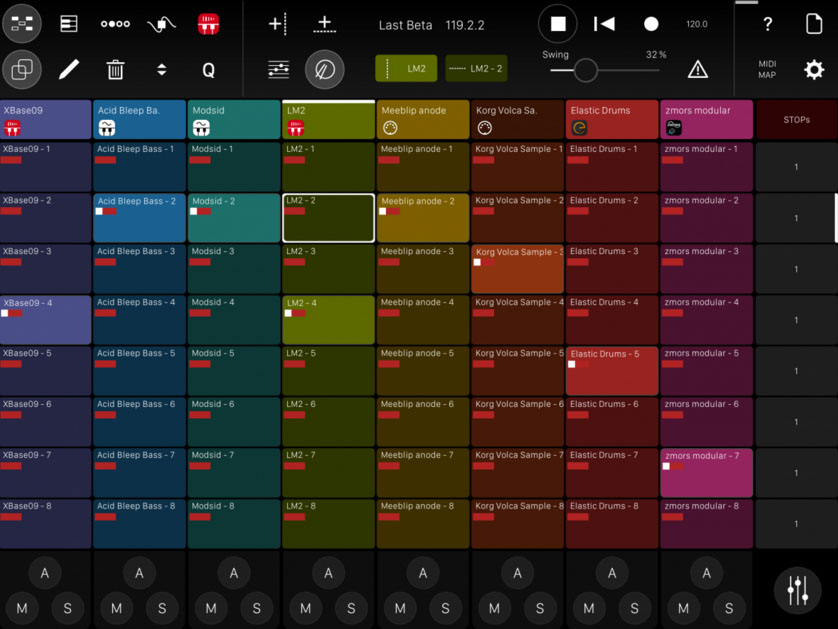838x629 pixels.
Task: Select the Modsid track header
Action: 234,119
